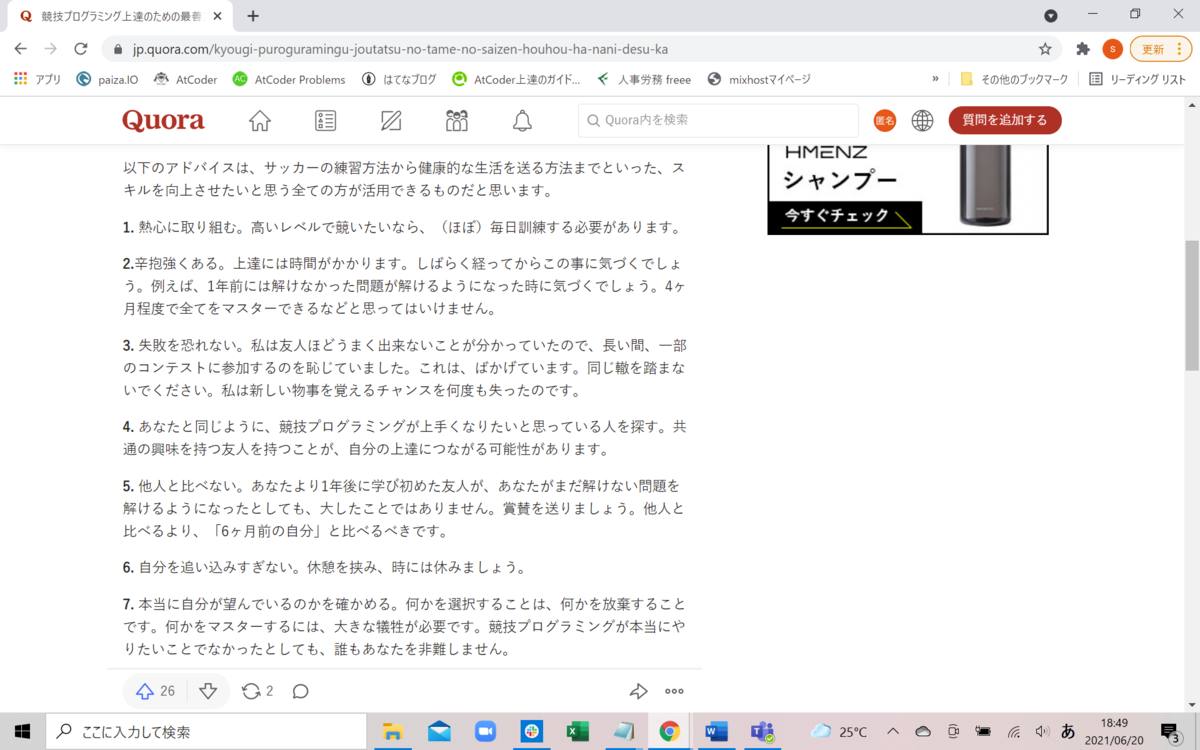Screen dimensions: 1200x750
Task: Open more options on the answer
Action: (674, 690)
